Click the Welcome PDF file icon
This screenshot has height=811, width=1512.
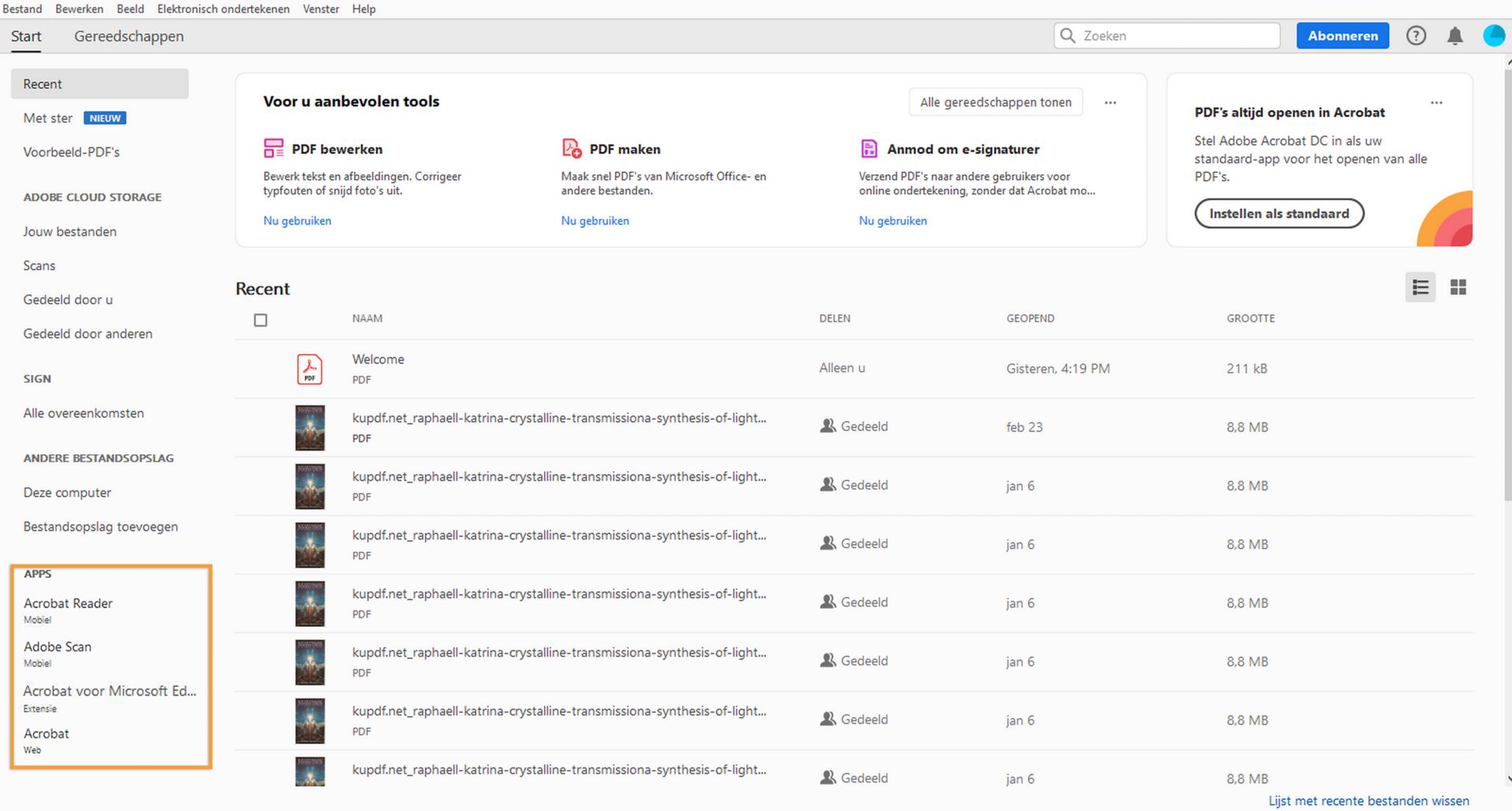pyautogui.click(x=309, y=368)
